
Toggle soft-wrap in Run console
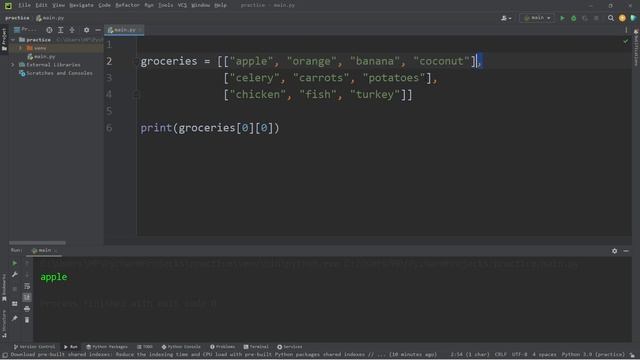pyautogui.click(x=27, y=286)
